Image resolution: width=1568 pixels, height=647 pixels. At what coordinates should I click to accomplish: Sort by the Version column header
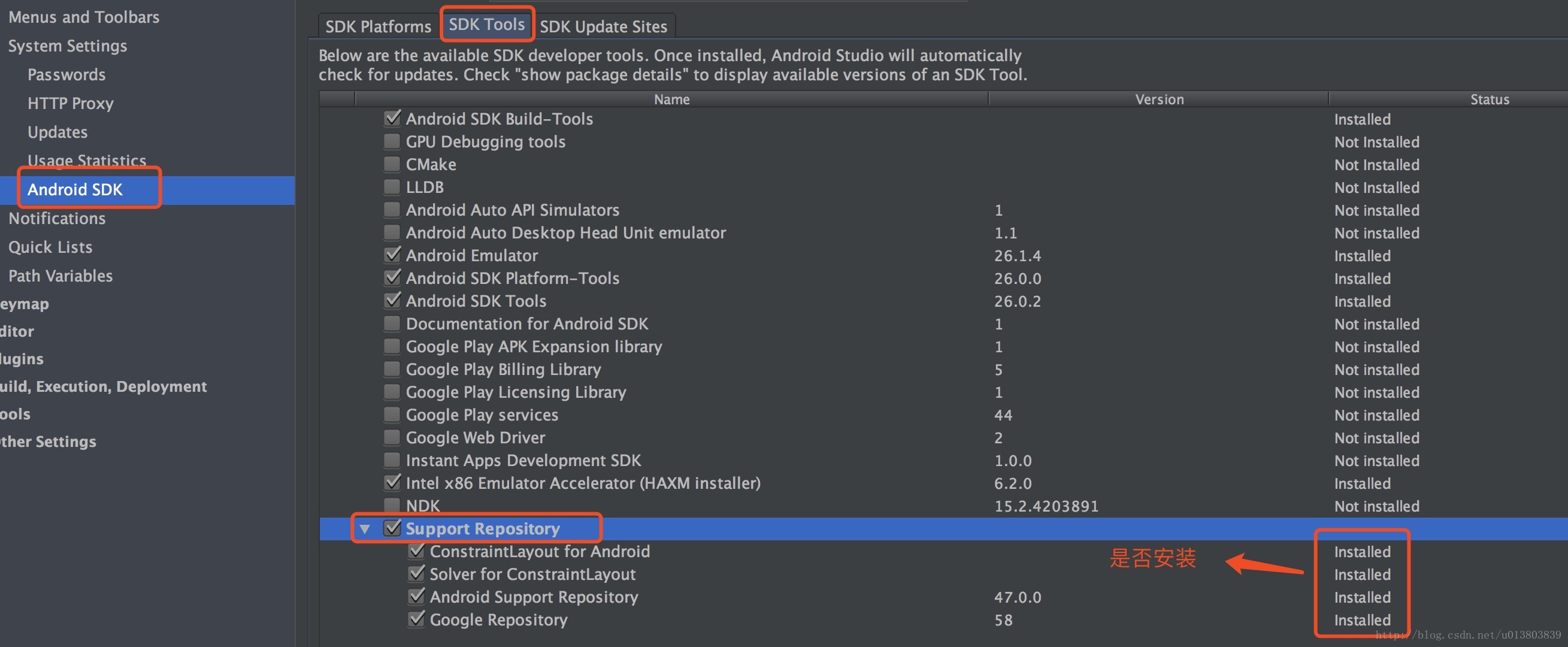pos(1159,99)
